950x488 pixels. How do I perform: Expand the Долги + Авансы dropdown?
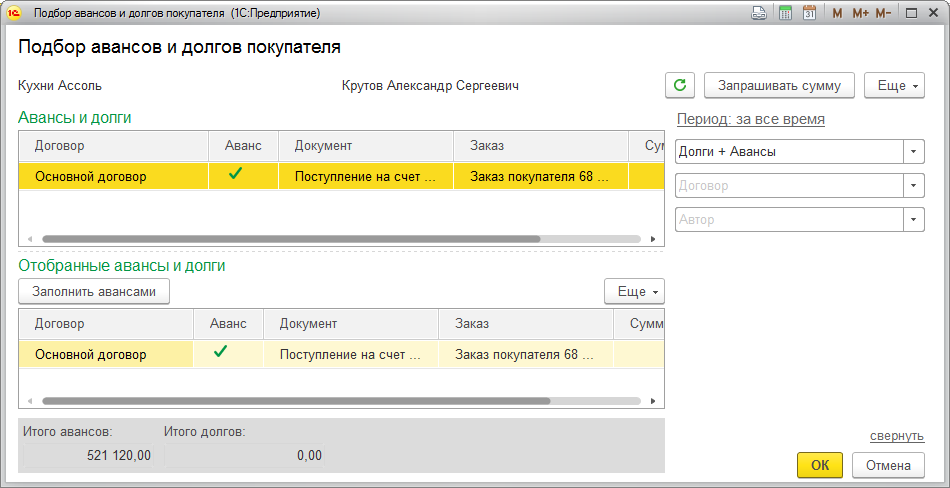click(913, 152)
